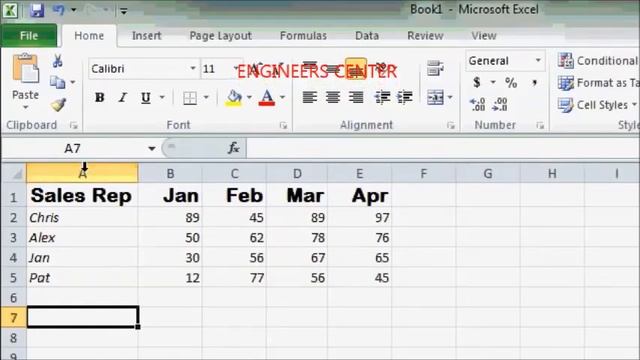Screen dimensions: 640x360
Task: Switch to the Insert tab
Action: 147,36
